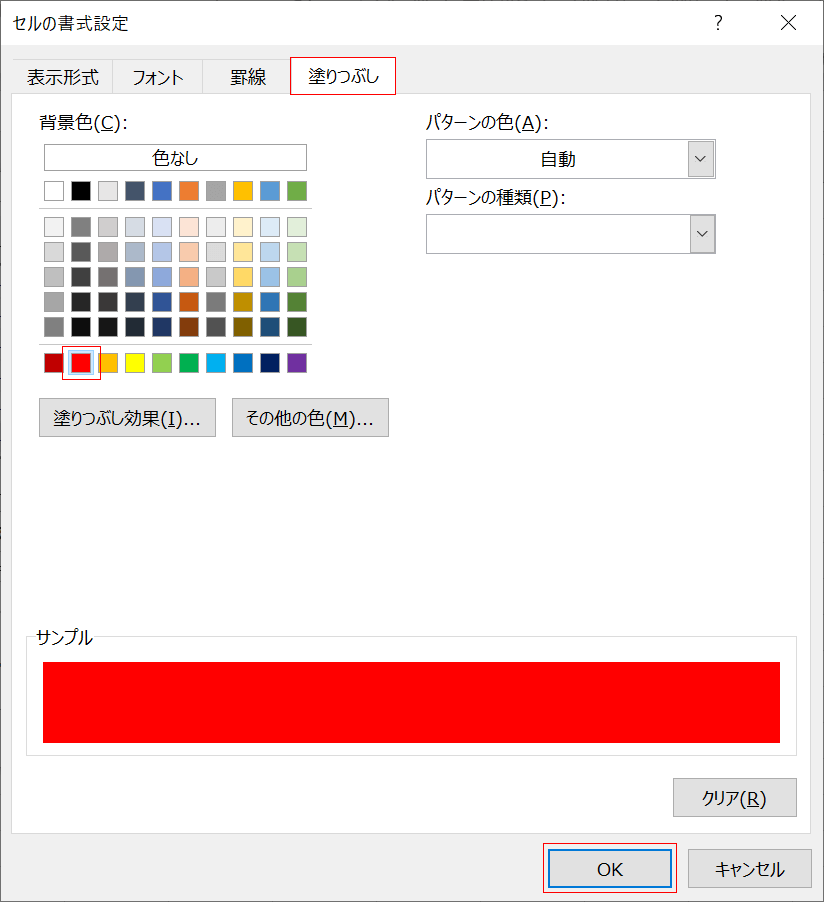Pick the yellow swatch in bottom row
This screenshot has height=902, width=824.
(x=134, y=363)
